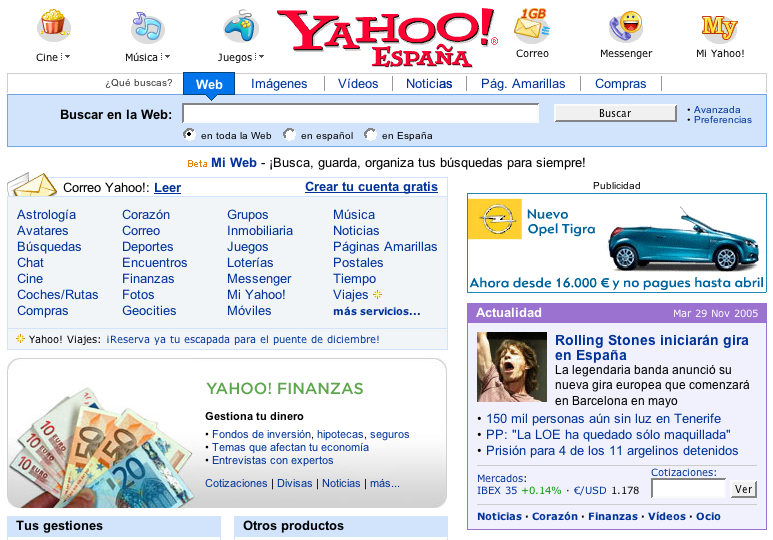Expand the Cine dropdown arrow

[67, 58]
